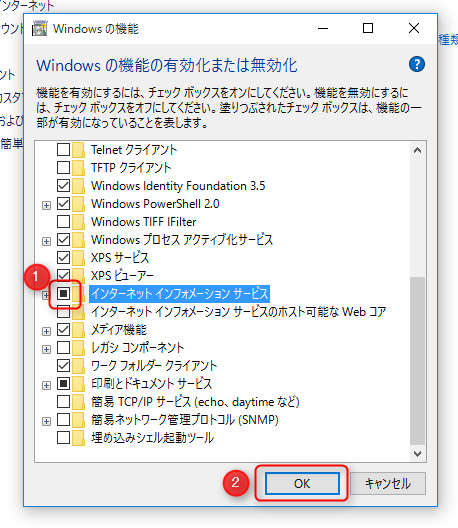Expand the メディア機能 tree node
Screen dimensions: 458x528
[x=46, y=331]
